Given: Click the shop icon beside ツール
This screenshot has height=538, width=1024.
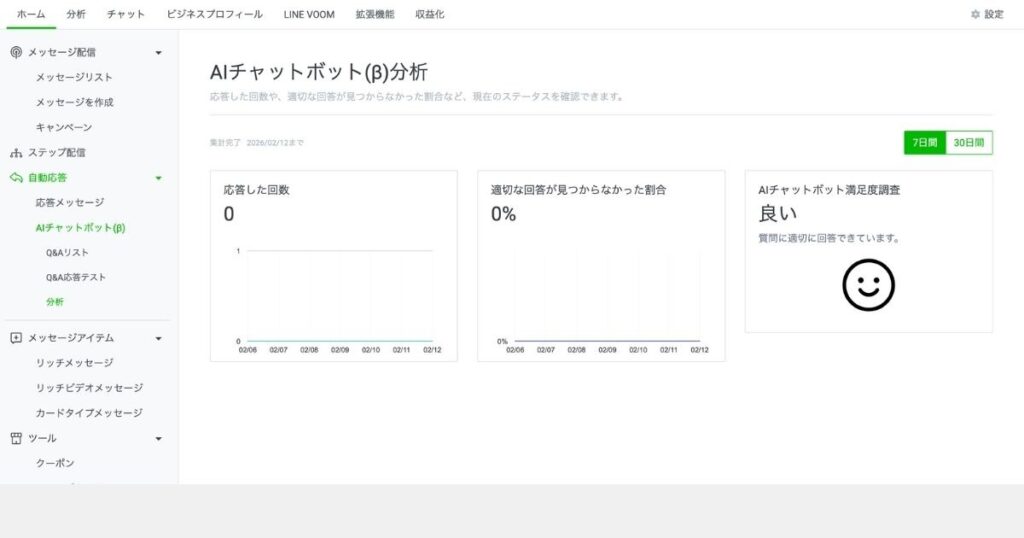Looking at the screenshot, I should [16, 438].
